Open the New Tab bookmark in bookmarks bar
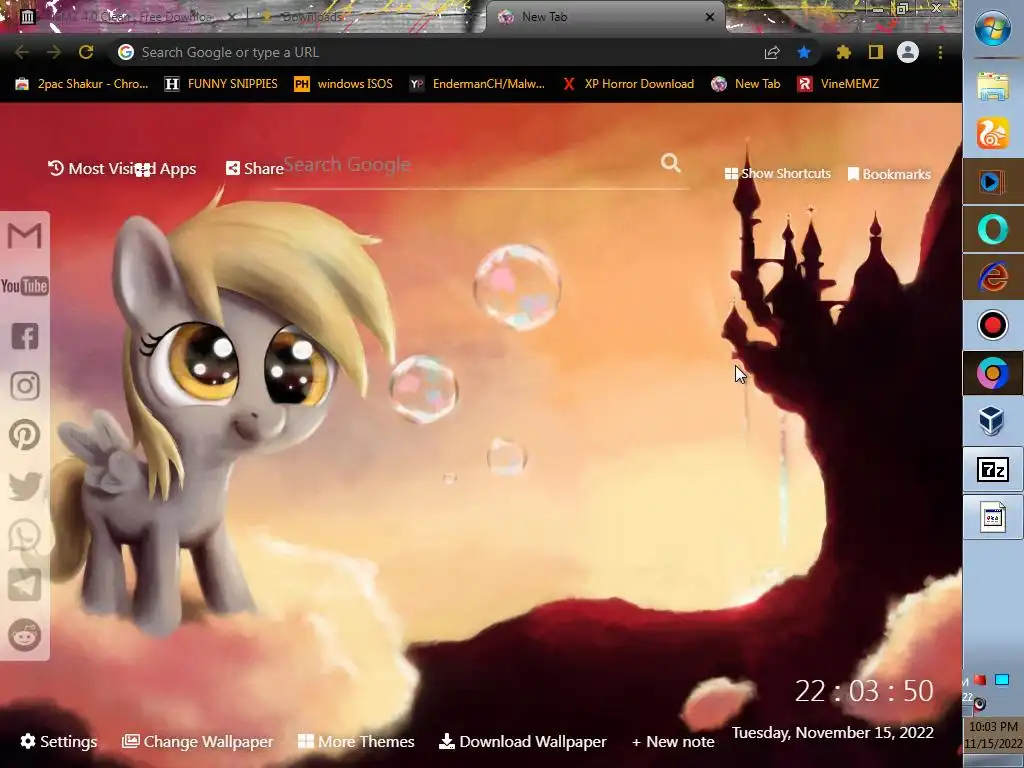 [746, 84]
